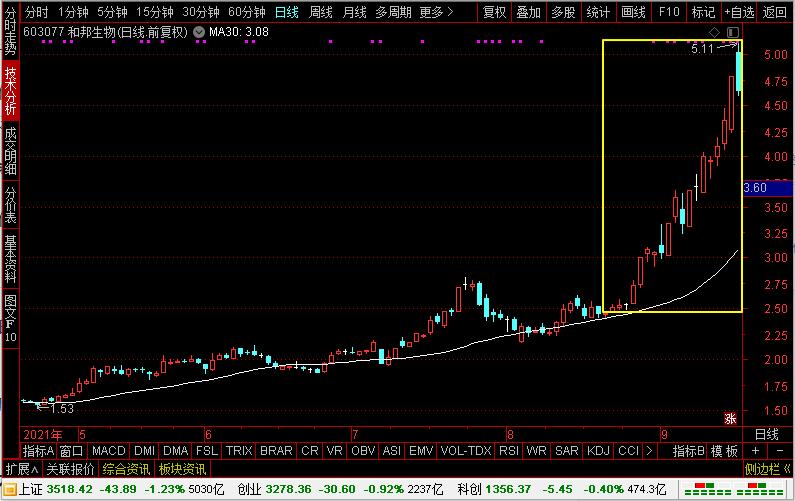
Task: Add stock with +自选 button
Action: click(739, 12)
